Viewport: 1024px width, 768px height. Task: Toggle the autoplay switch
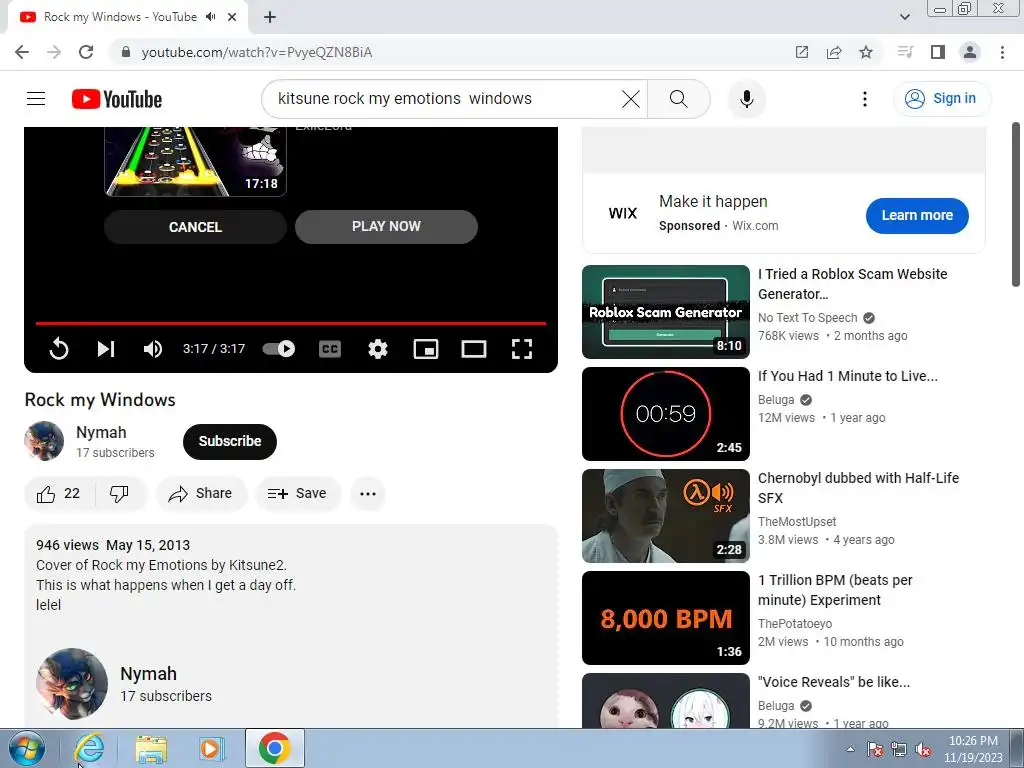pyautogui.click(x=279, y=349)
